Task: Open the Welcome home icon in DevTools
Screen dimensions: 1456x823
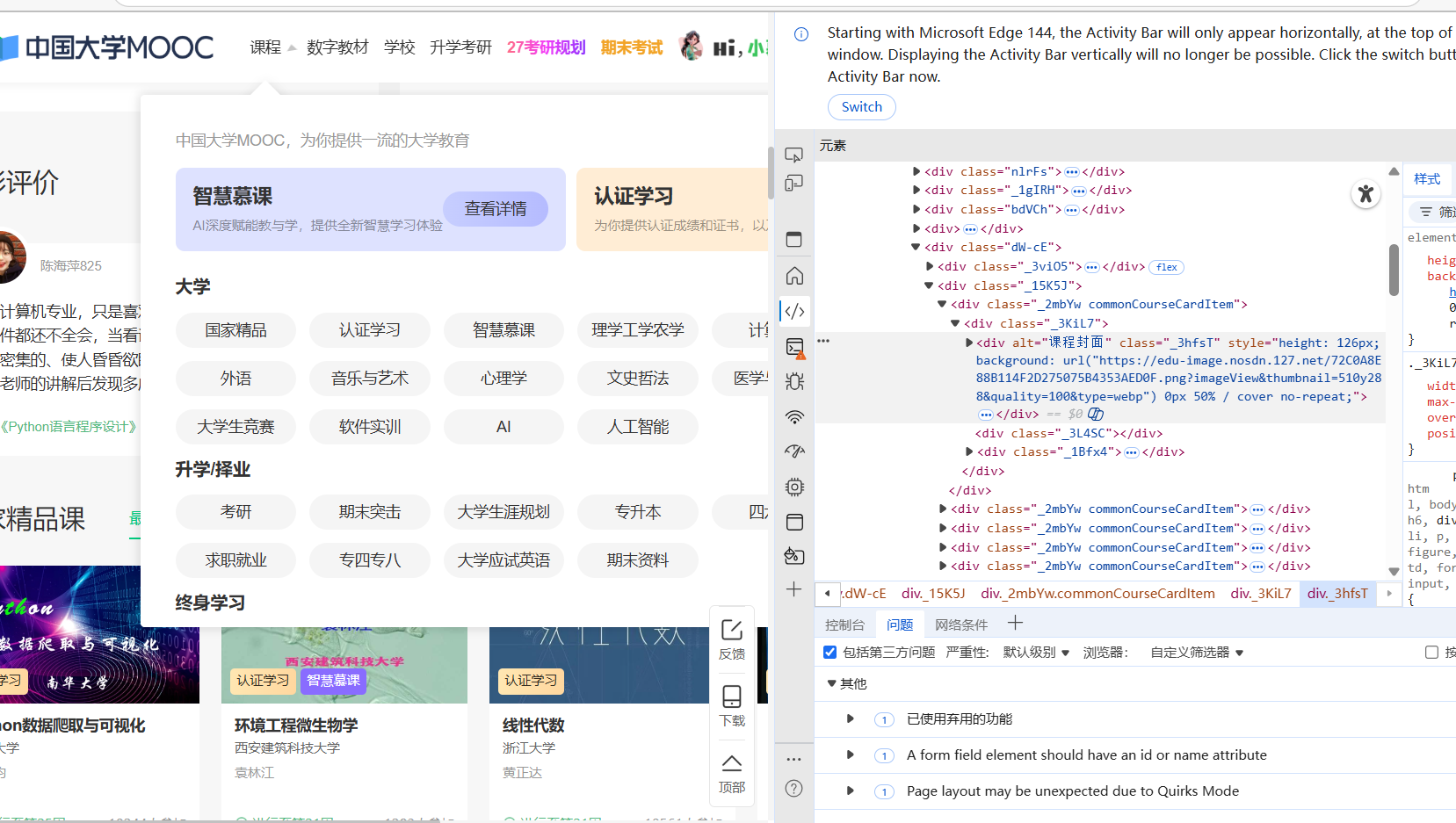Action: pyautogui.click(x=794, y=276)
